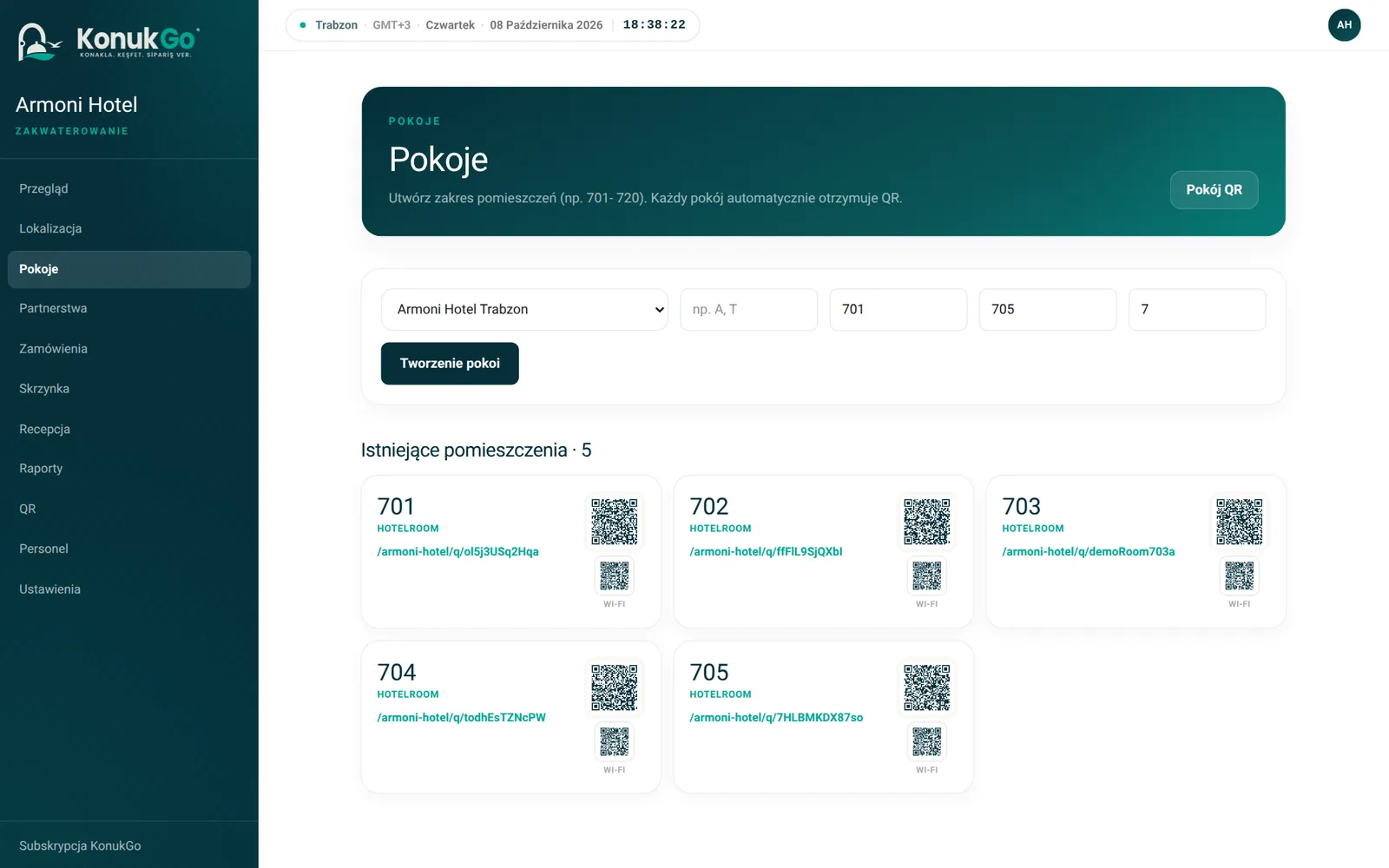
Task: Open room 703 Wi-Fi QR code
Action: 1240,575
